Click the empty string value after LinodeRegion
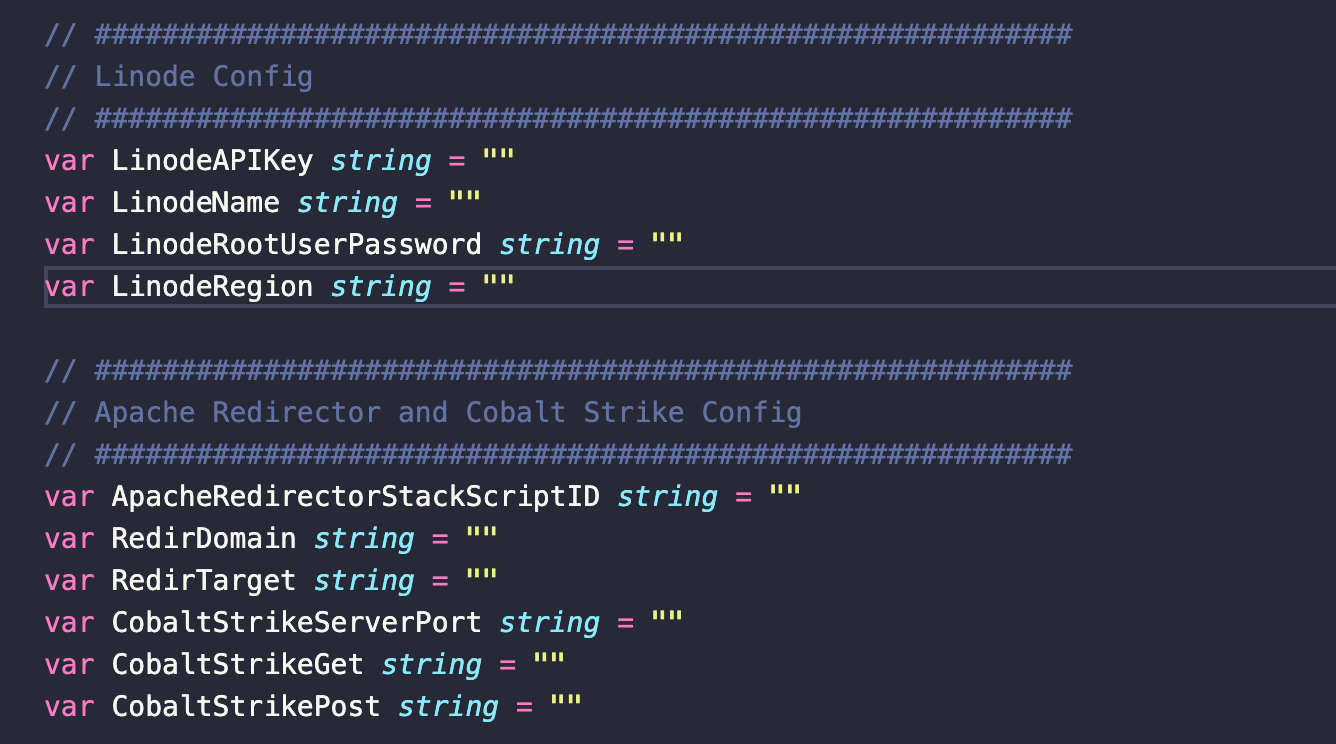1336x744 pixels. [x=498, y=287]
